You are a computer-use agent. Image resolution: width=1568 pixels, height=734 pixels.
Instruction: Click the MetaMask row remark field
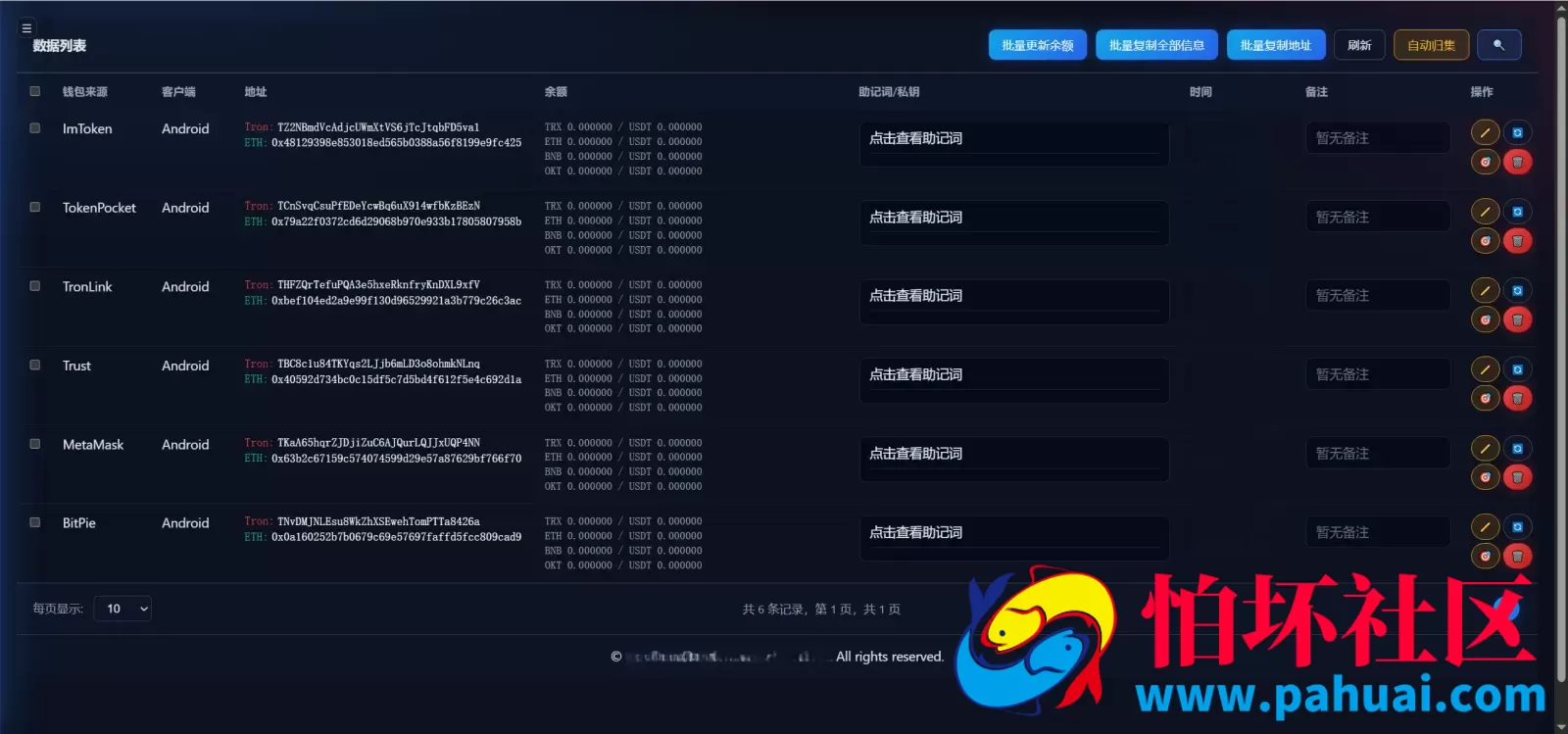point(1378,454)
